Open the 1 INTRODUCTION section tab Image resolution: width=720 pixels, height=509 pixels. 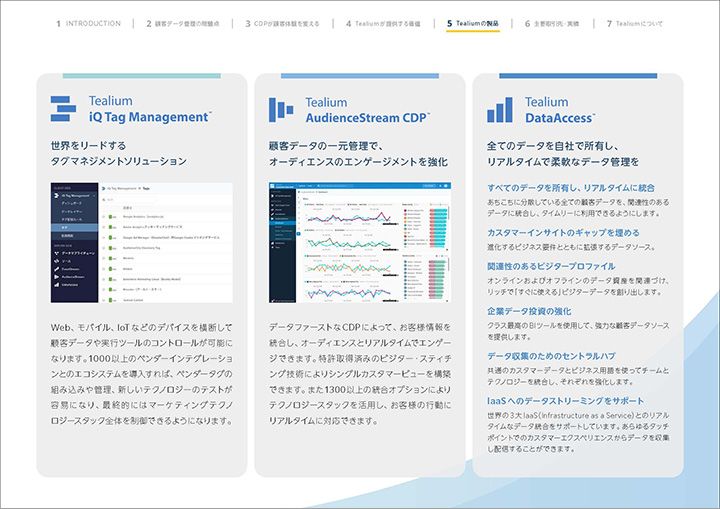(x=89, y=23)
